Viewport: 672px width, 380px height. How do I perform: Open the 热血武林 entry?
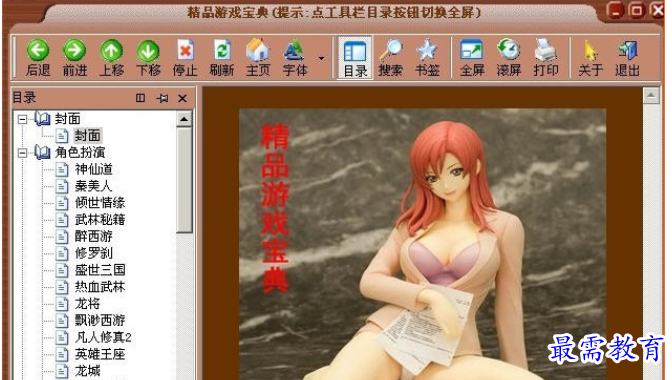100,287
